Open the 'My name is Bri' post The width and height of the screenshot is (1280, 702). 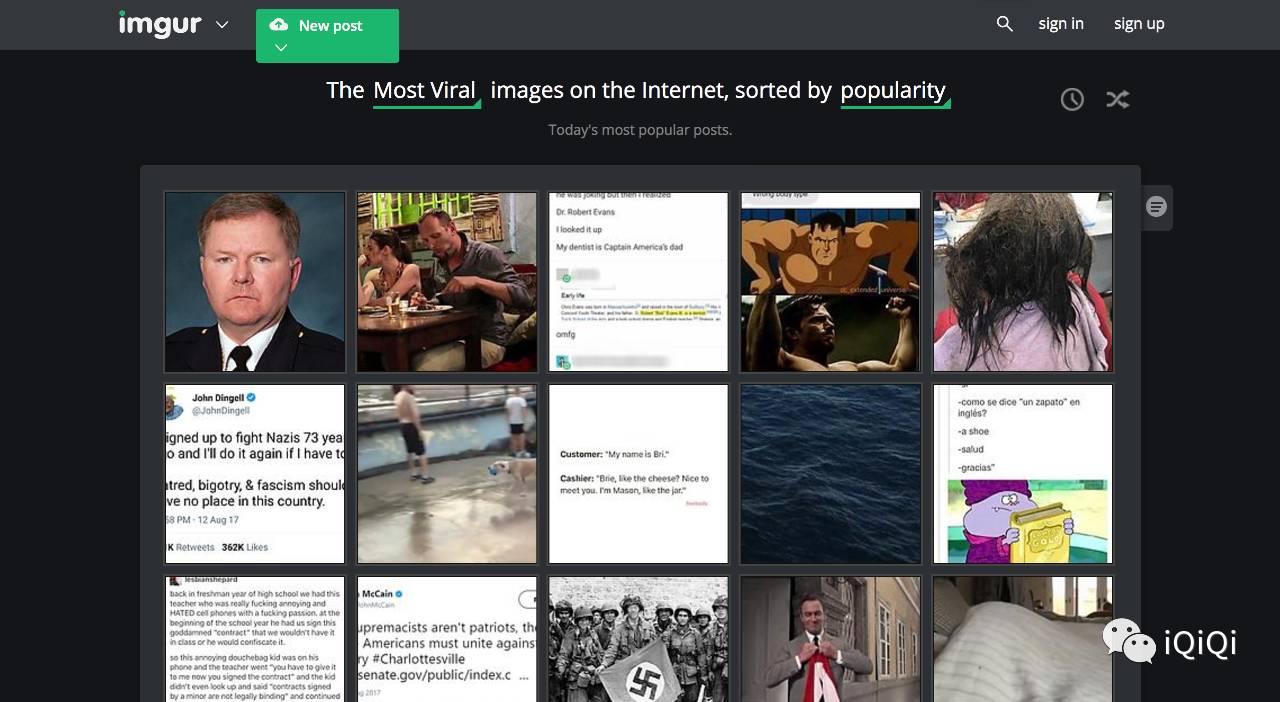tap(639, 474)
